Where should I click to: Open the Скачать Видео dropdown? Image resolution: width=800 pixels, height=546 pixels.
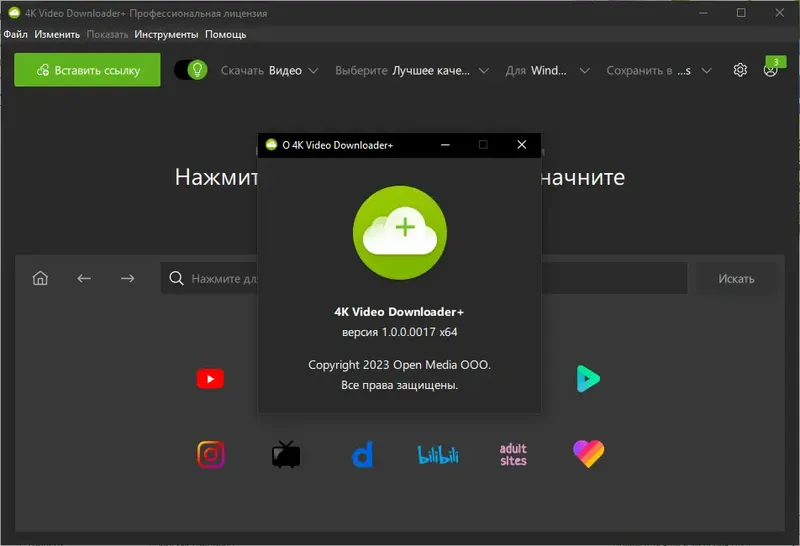point(269,70)
